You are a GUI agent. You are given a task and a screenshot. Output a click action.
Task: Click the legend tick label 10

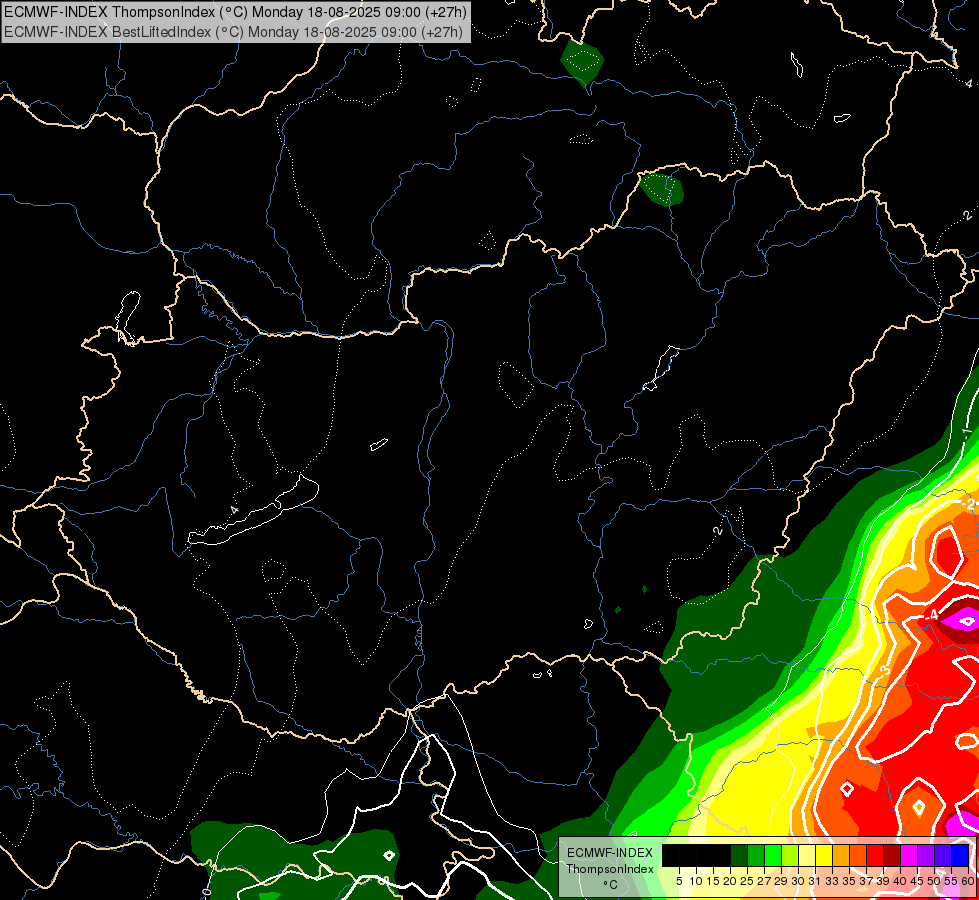(x=696, y=881)
